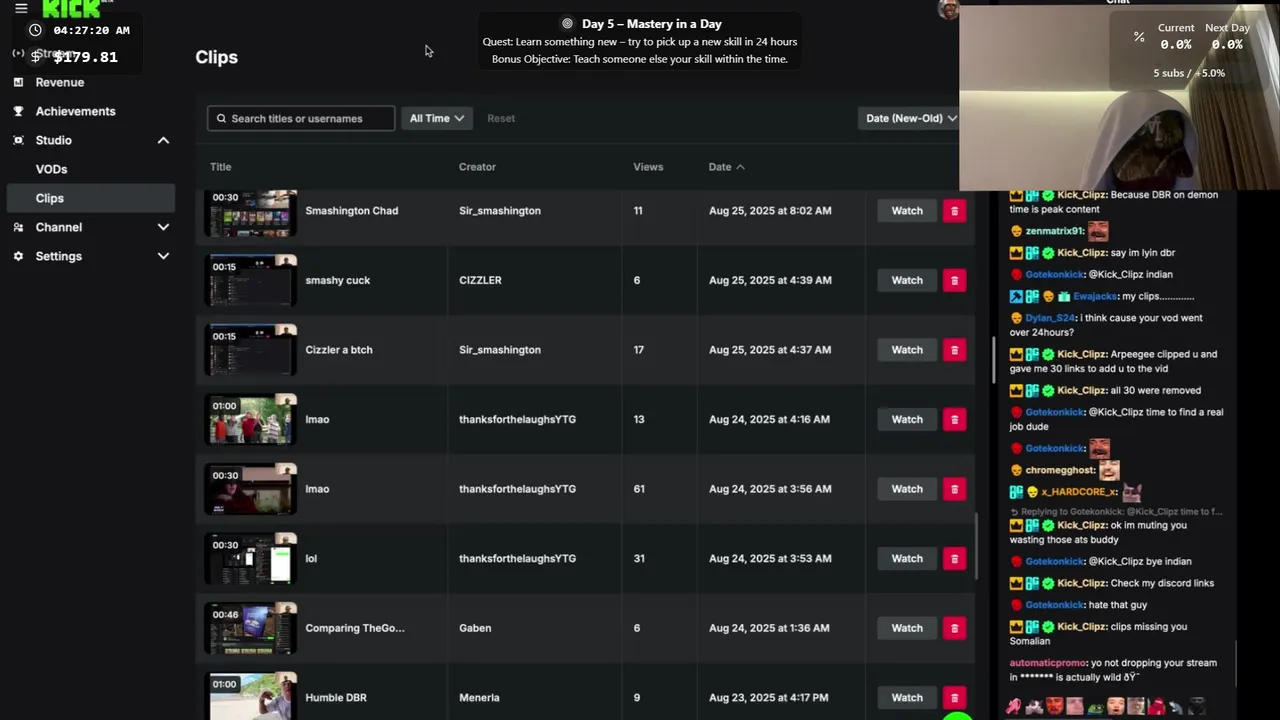
Task: Delete the smashy cuck clip
Action: (954, 280)
